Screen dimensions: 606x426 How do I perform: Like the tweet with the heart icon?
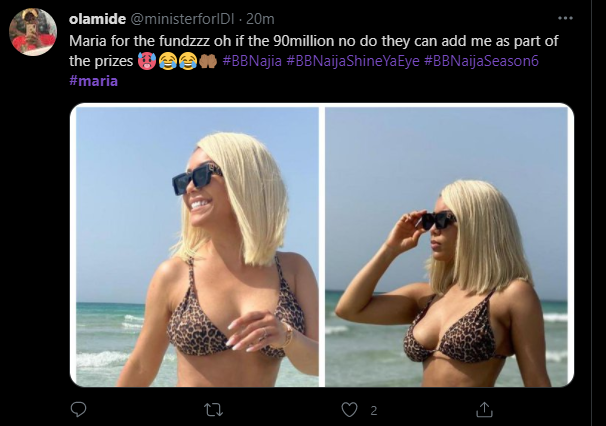[349, 410]
